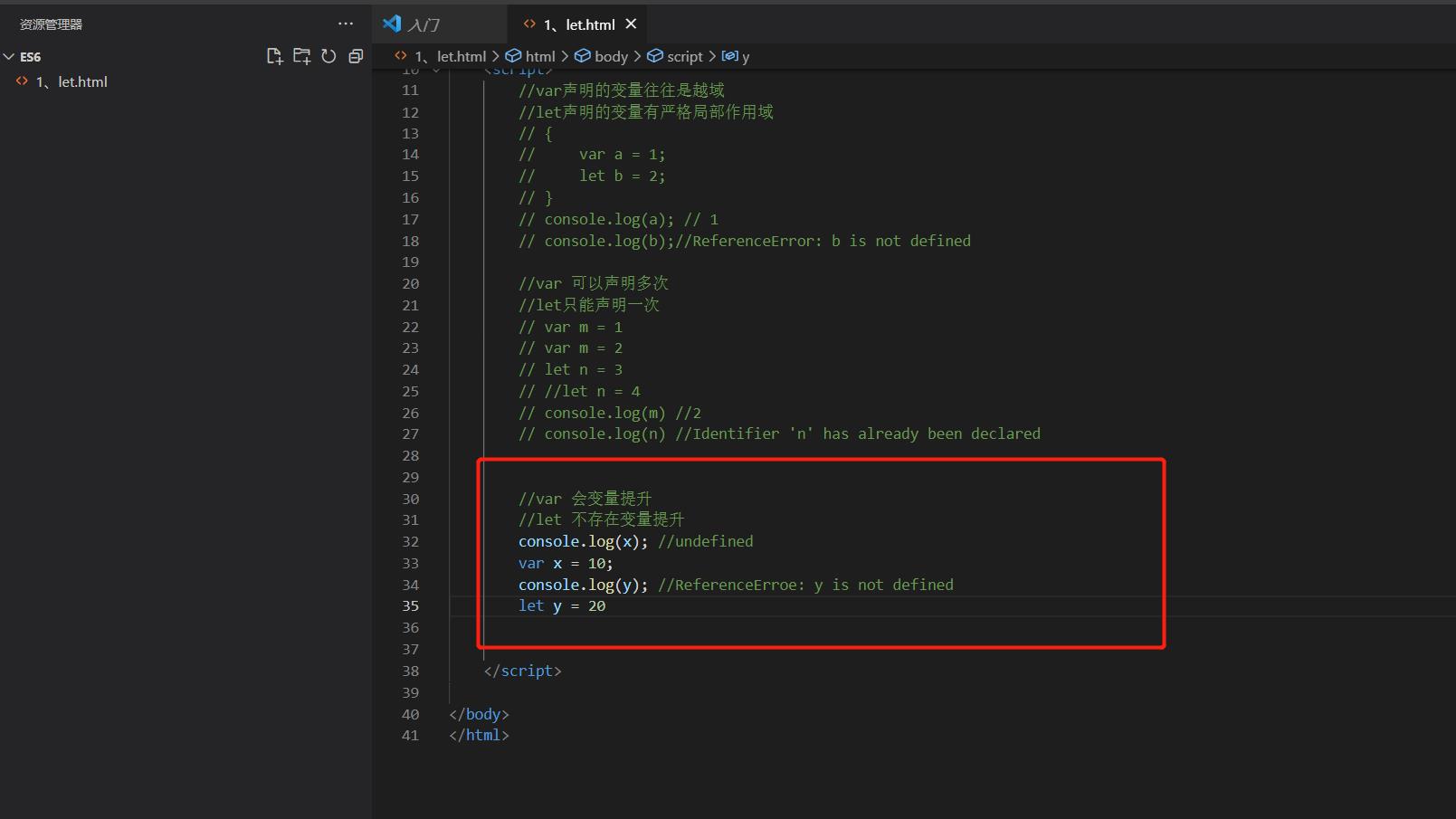The width and height of the screenshot is (1456, 819).
Task: Click on code 'let y = 20'
Action: (562, 606)
